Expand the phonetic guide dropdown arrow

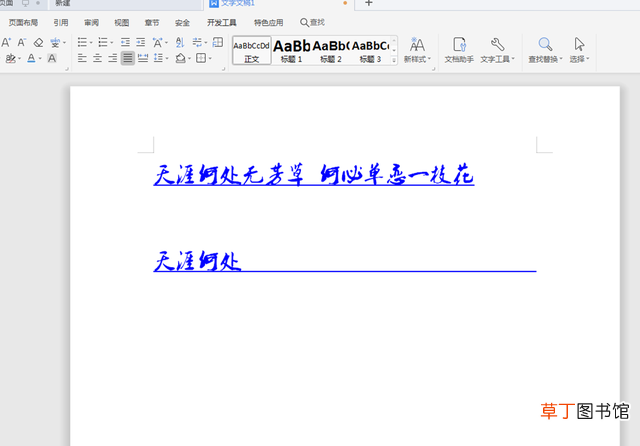pyautogui.click(x=64, y=43)
